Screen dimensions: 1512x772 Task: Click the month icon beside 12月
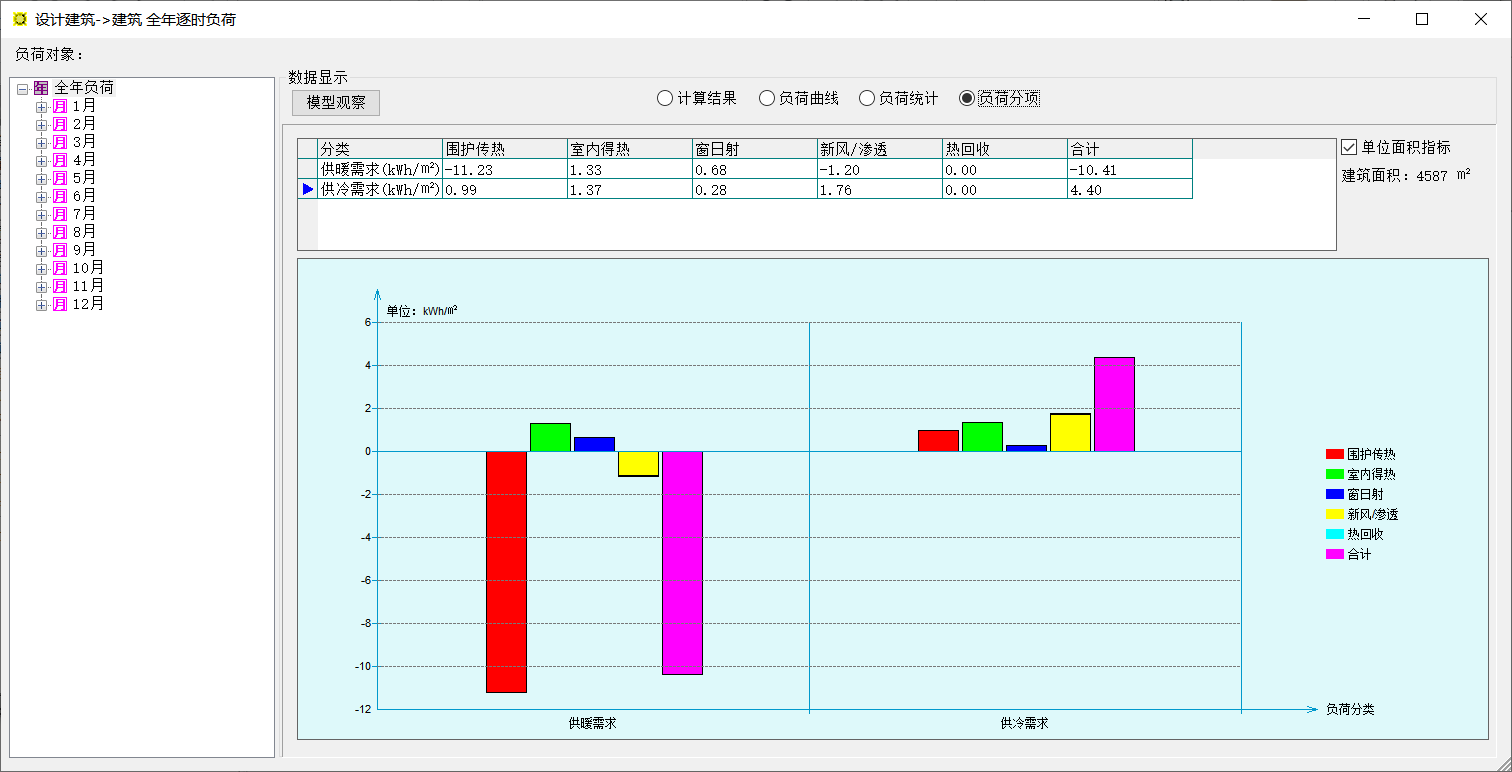click(60, 304)
